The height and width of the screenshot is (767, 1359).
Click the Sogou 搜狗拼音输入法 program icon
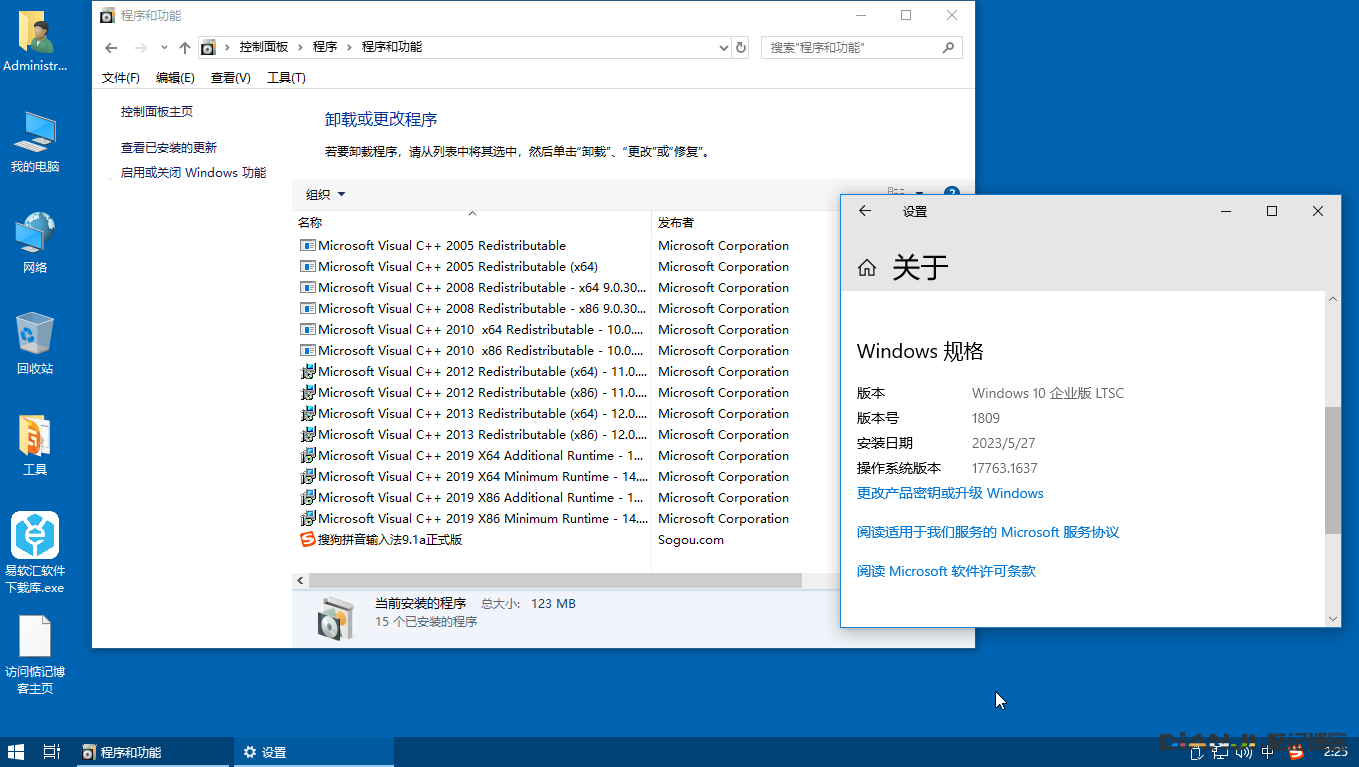click(x=308, y=540)
